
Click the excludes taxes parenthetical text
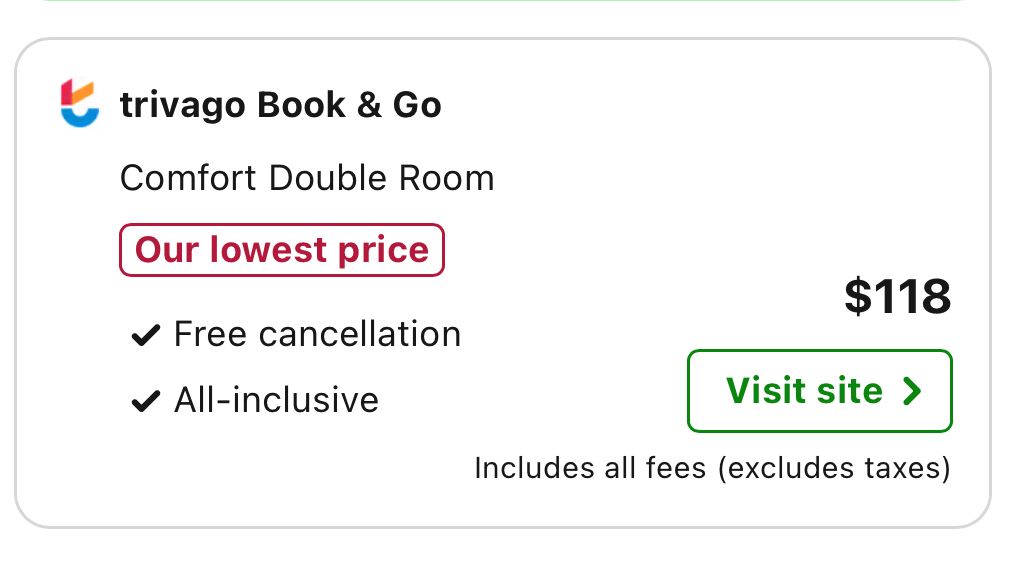point(833,468)
